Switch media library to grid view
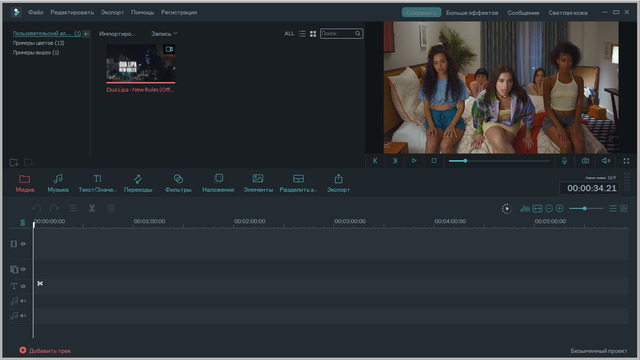640x360 pixels. (x=313, y=34)
